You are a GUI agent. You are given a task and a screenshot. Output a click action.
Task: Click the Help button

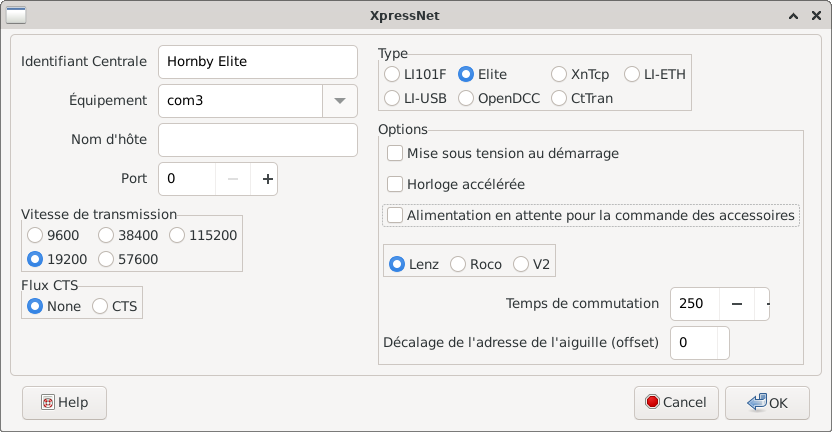click(64, 402)
